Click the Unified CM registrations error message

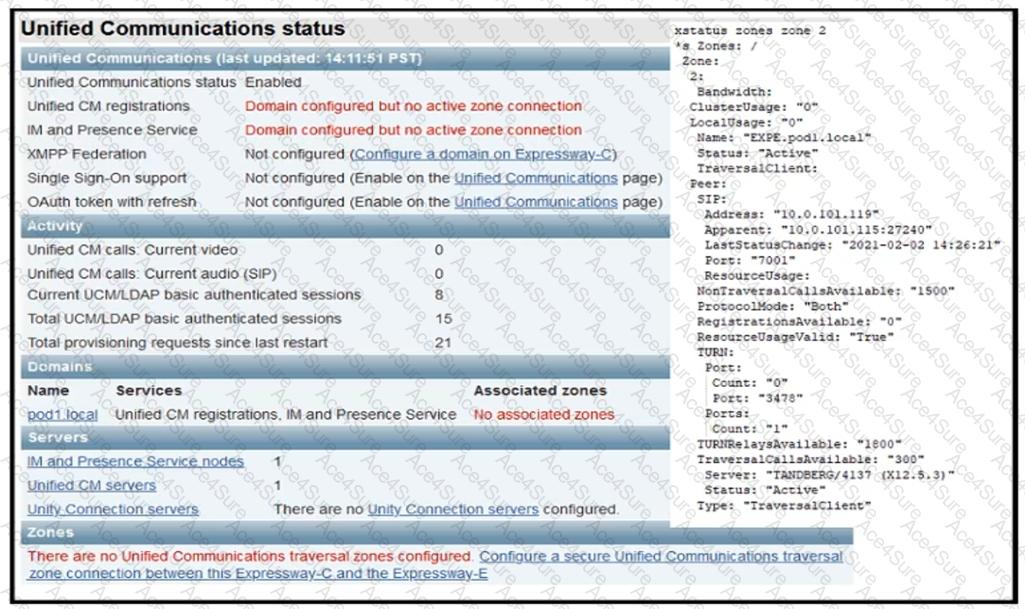[413, 106]
